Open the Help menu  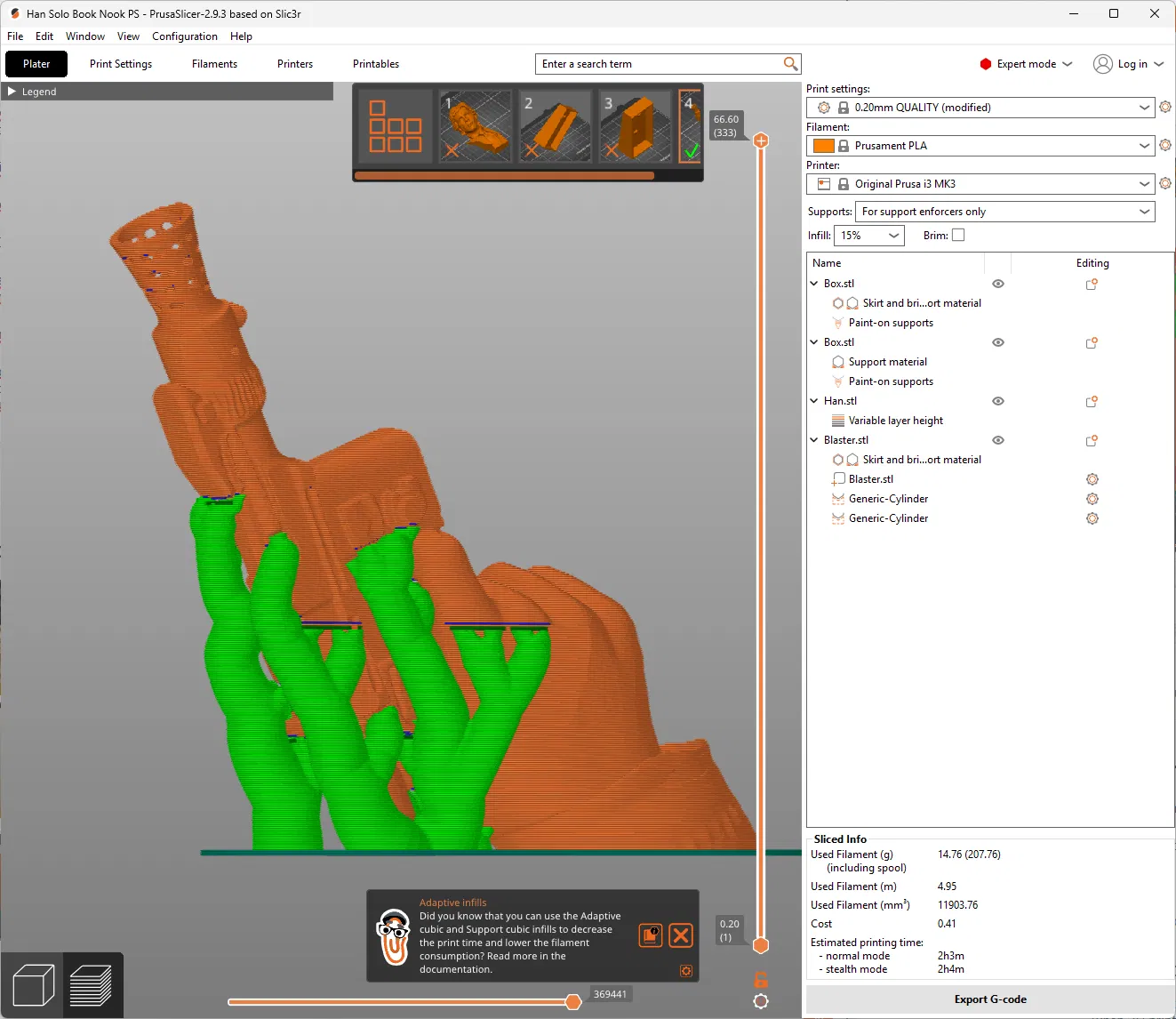(241, 36)
